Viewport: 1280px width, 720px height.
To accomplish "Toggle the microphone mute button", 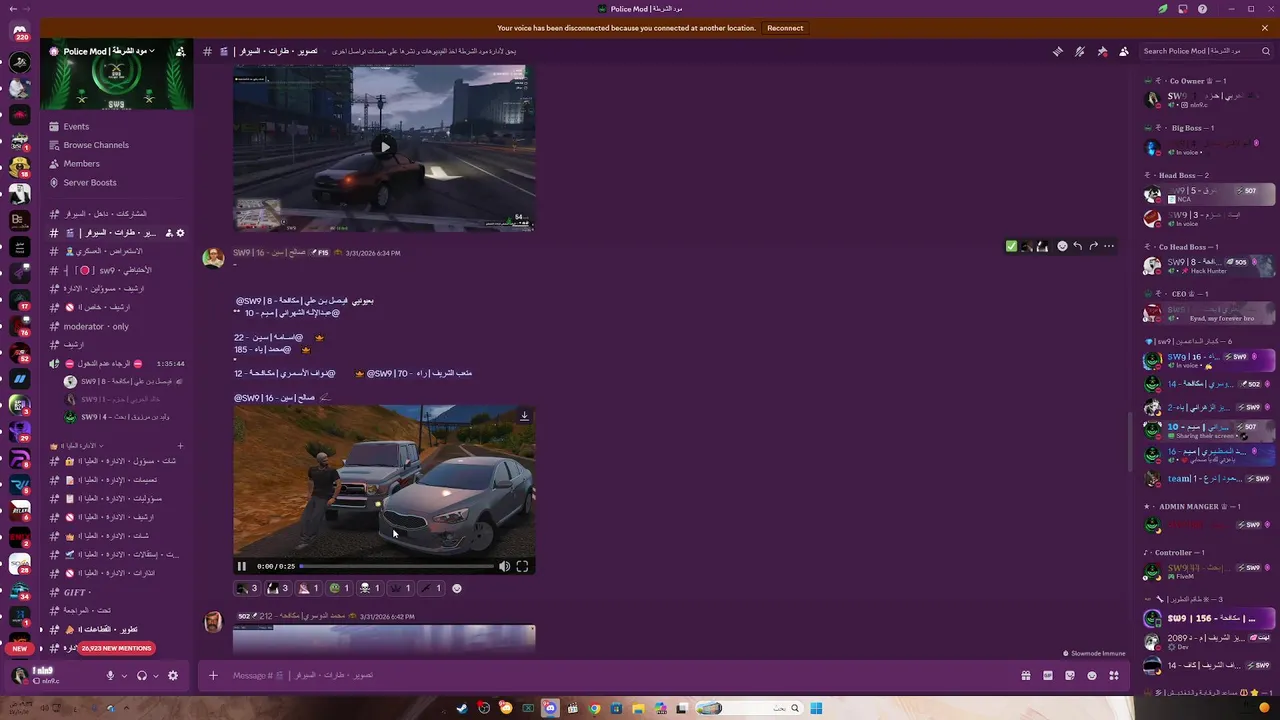I will pyautogui.click(x=110, y=675).
